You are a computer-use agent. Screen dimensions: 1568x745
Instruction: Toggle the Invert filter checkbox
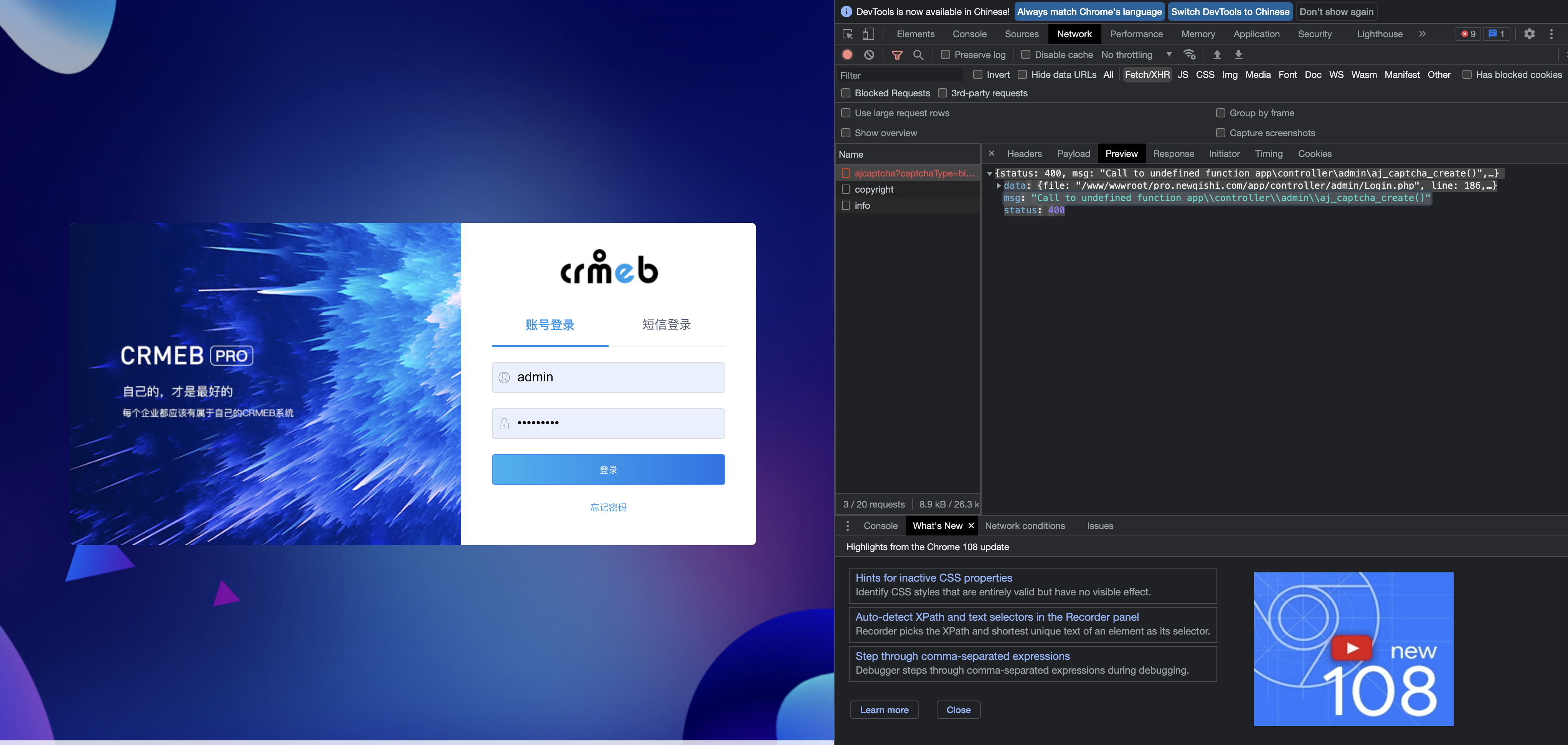(x=977, y=74)
